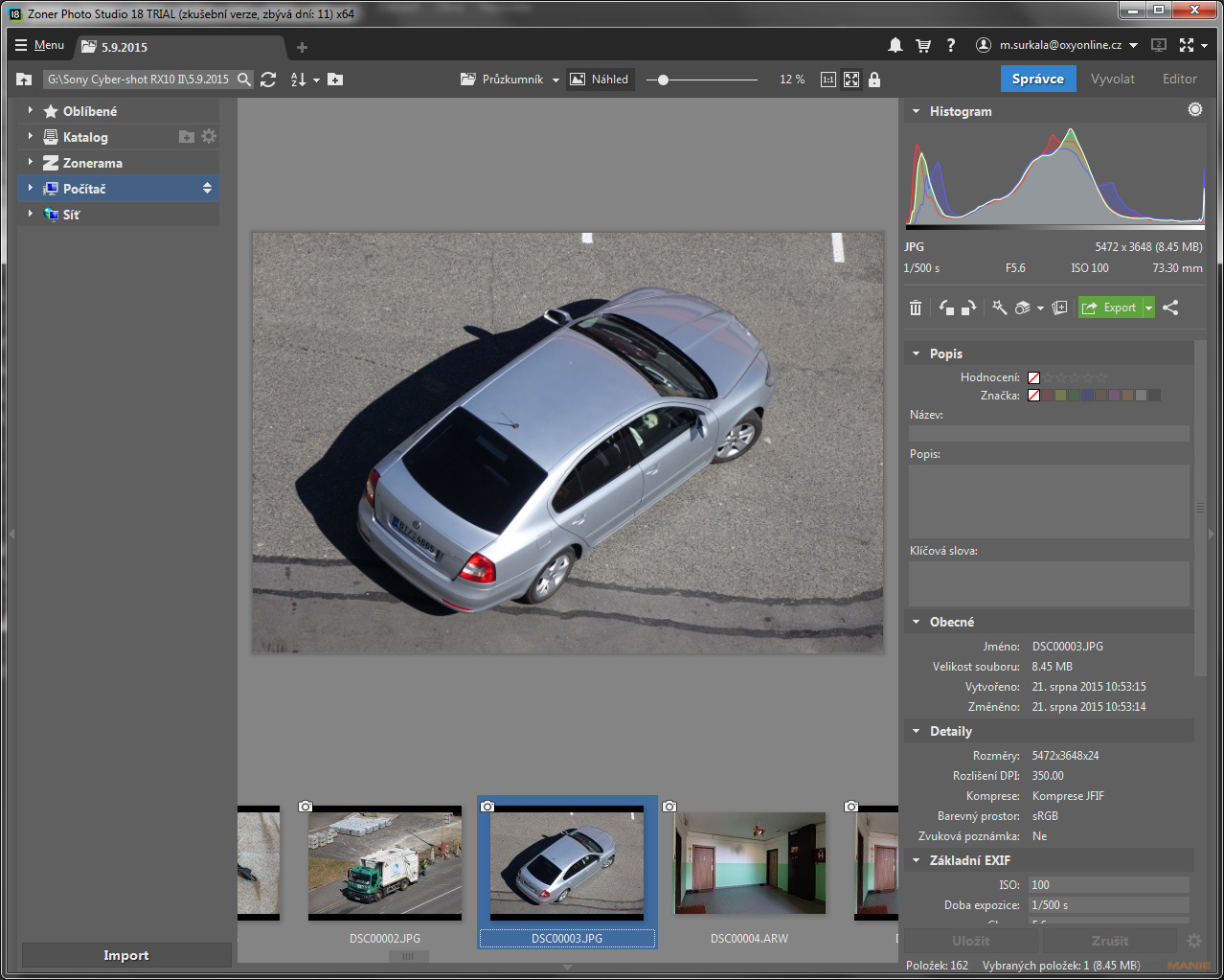Open the Menu in top-left corner

(40, 45)
